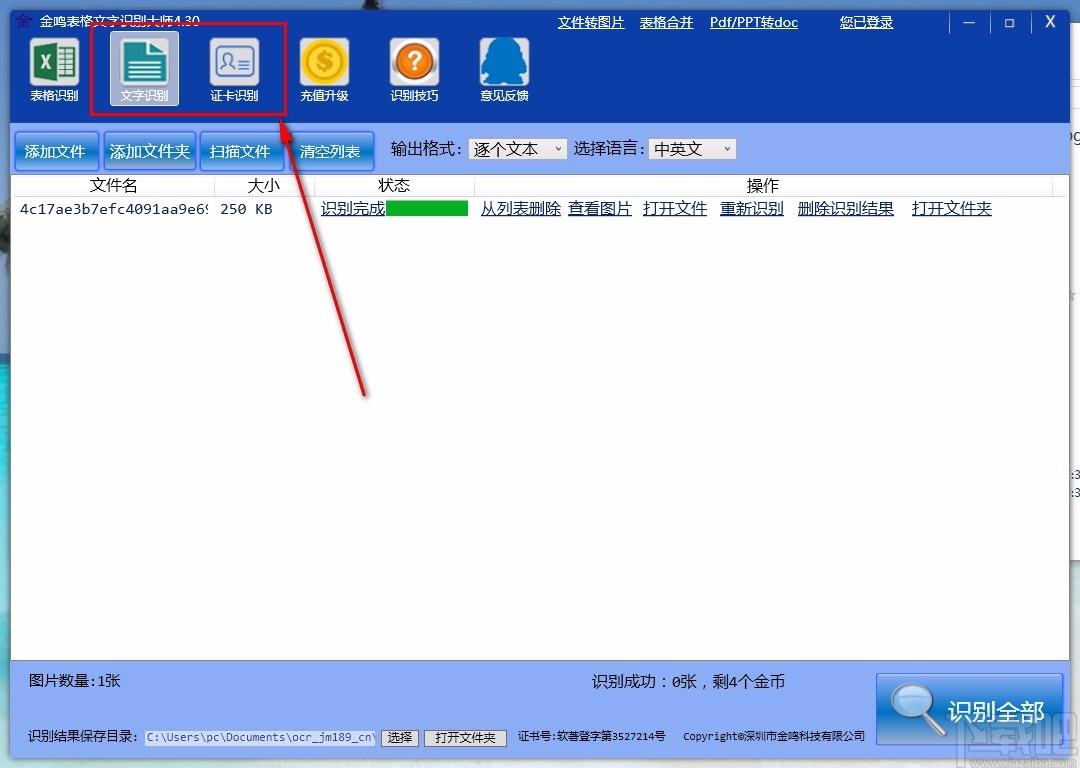Click 打开文件夹 link in the file row
Image resolution: width=1080 pixels, height=768 pixels.
pos(952,209)
